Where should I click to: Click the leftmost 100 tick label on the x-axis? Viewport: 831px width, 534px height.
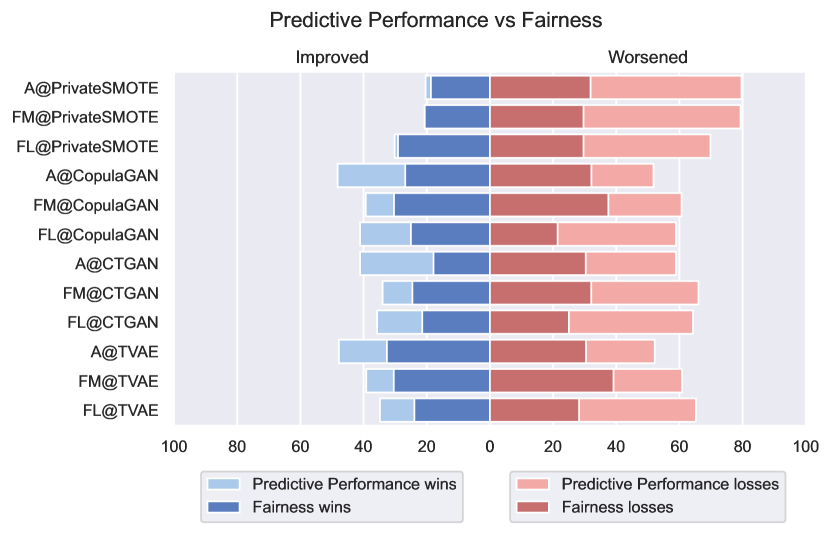(x=174, y=445)
